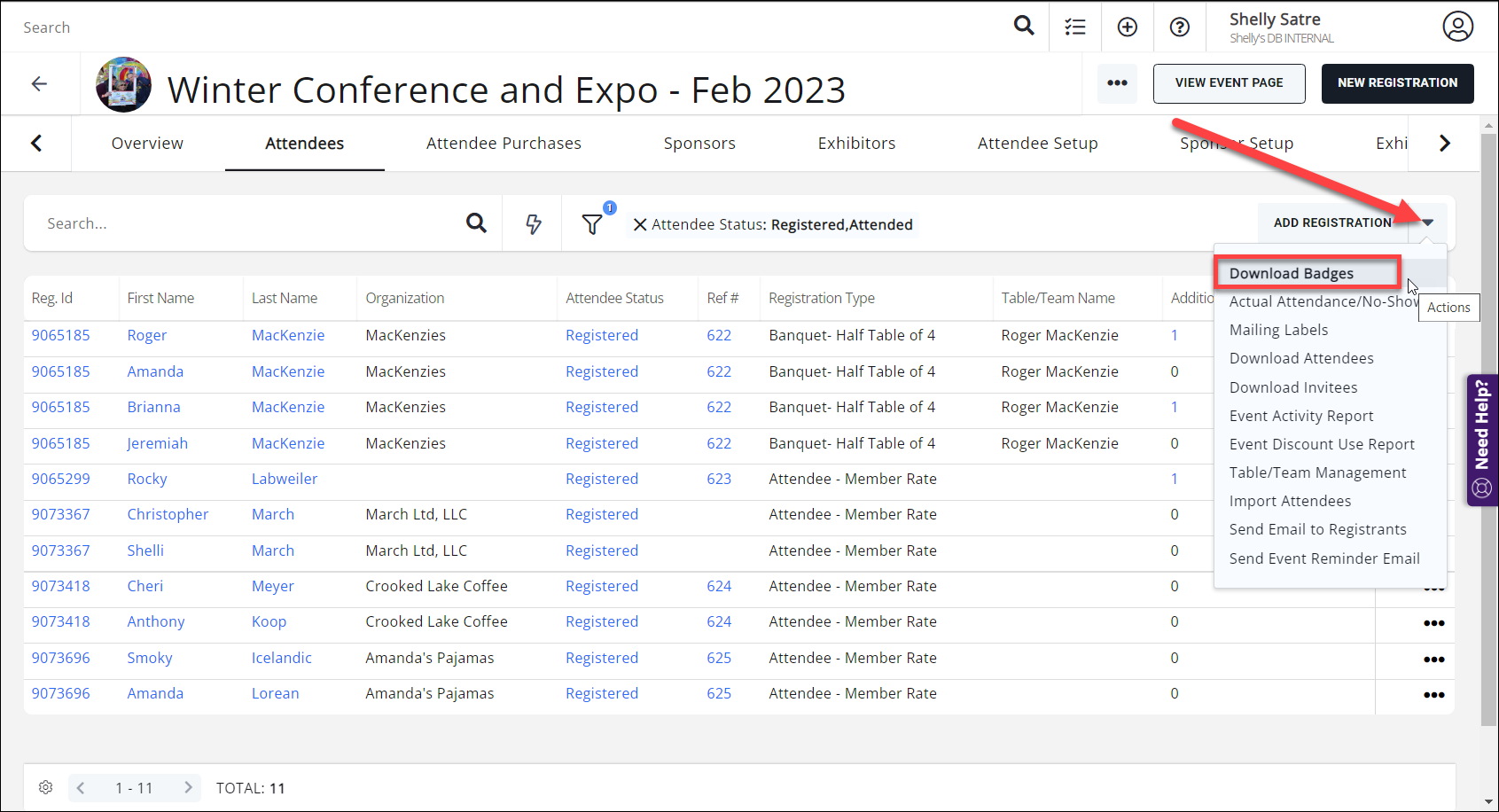Click the quick add plus icon
Screen dimensions: 1499x812
[1128, 27]
